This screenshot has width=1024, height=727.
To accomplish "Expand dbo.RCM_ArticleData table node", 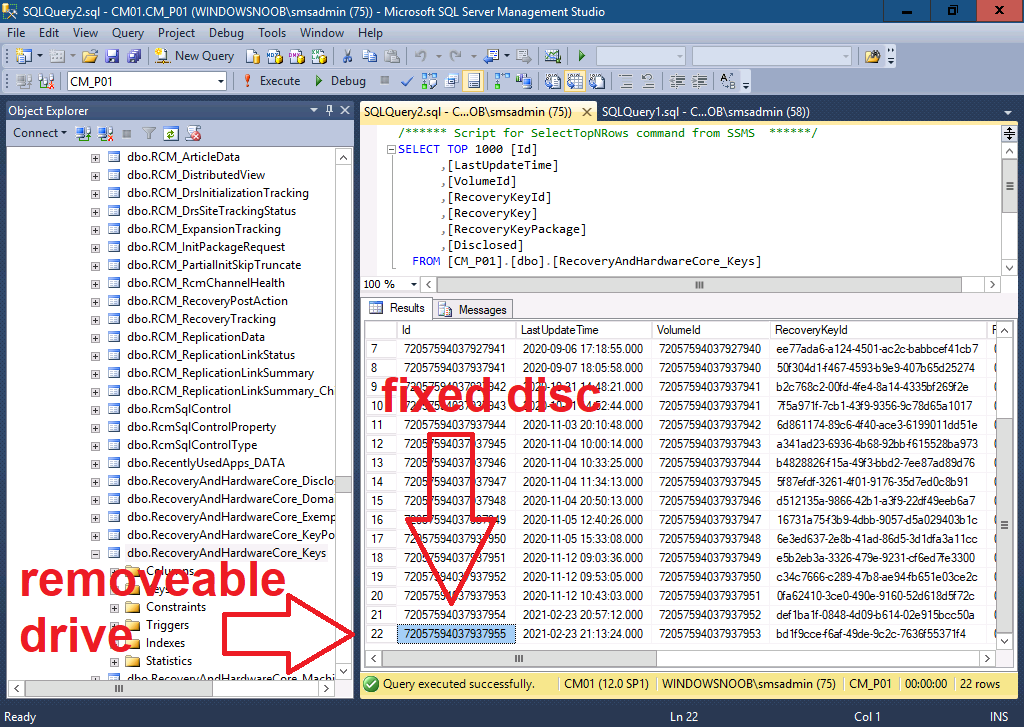I will 95,157.
